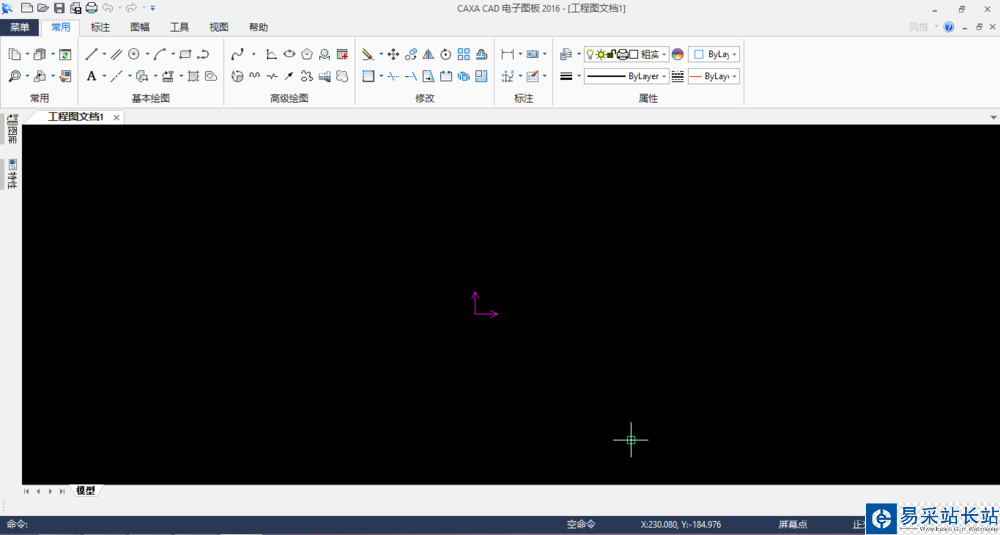Open the color wheel picker
The image size is (1000, 535).
pos(677,54)
